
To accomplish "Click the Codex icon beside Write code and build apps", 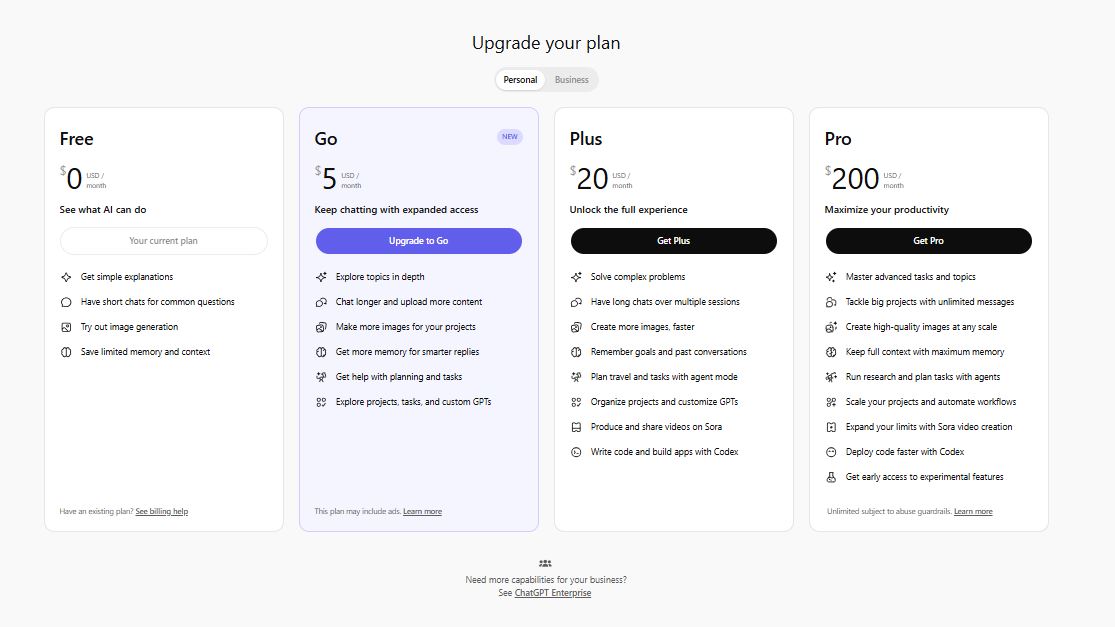I will point(577,451).
